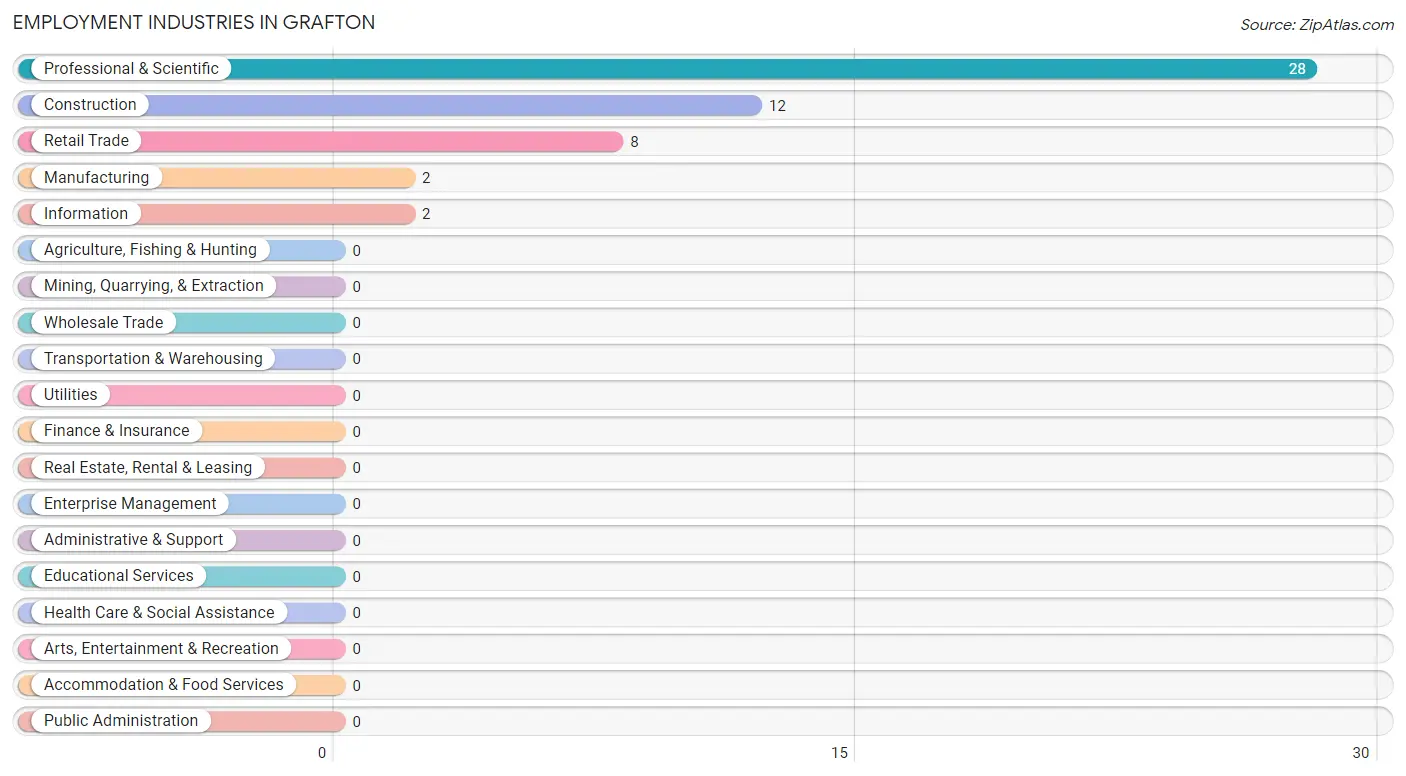This screenshot has height=776, width=1406.
Task: Click value 0 beside Educational Services bar
Action: tap(356, 577)
